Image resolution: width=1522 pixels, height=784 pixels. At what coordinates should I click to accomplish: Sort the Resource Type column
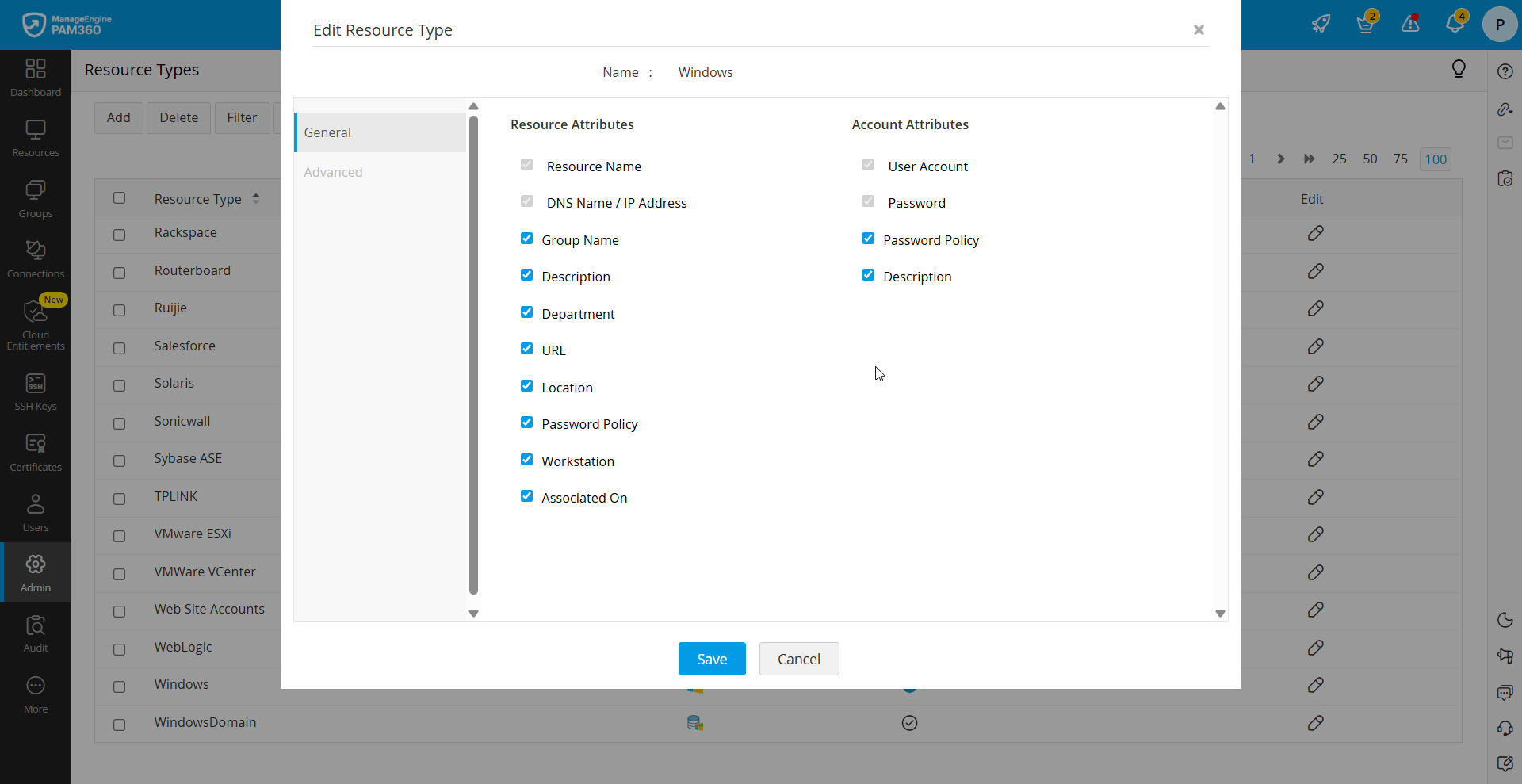pyautogui.click(x=256, y=198)
